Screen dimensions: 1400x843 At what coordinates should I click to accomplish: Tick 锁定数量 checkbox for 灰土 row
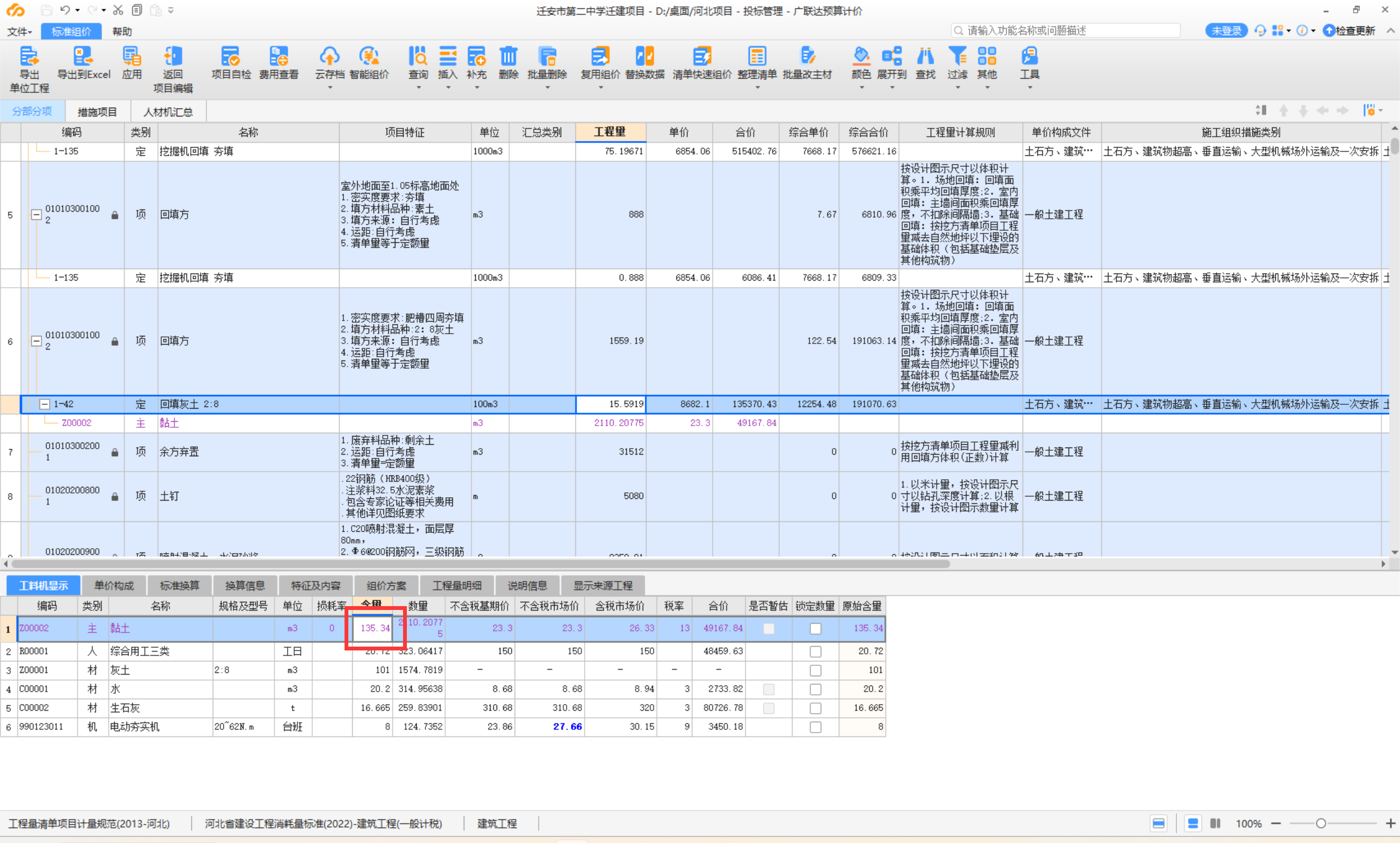[815, 670]
